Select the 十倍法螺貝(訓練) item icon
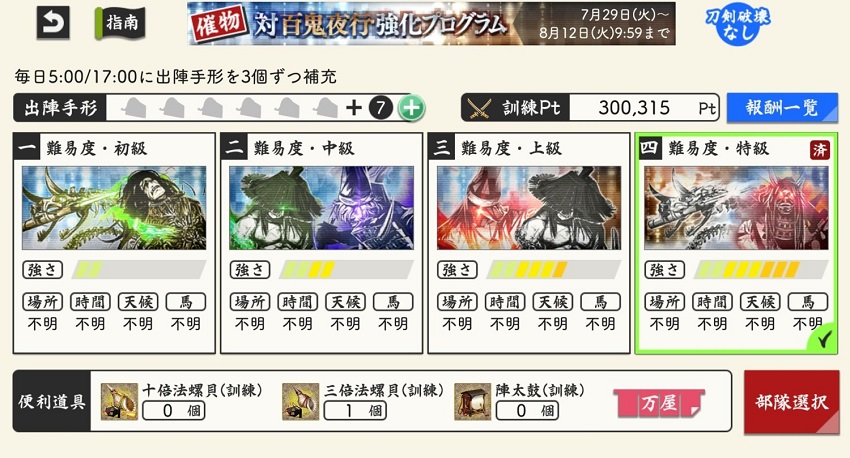Image resolution: width=850 pixels, height=458 pixels. [x=119, y=402]
